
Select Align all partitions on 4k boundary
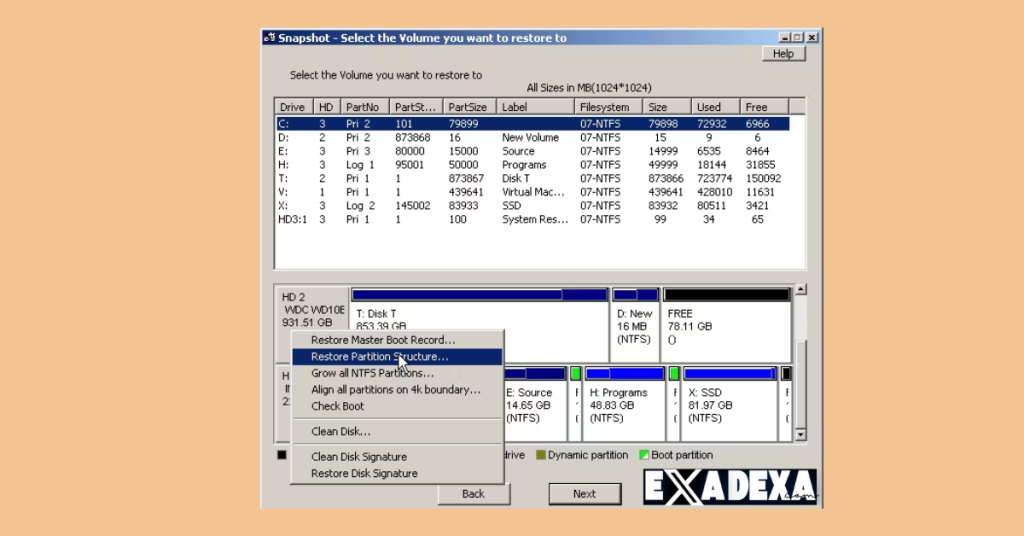coord(396,390)
